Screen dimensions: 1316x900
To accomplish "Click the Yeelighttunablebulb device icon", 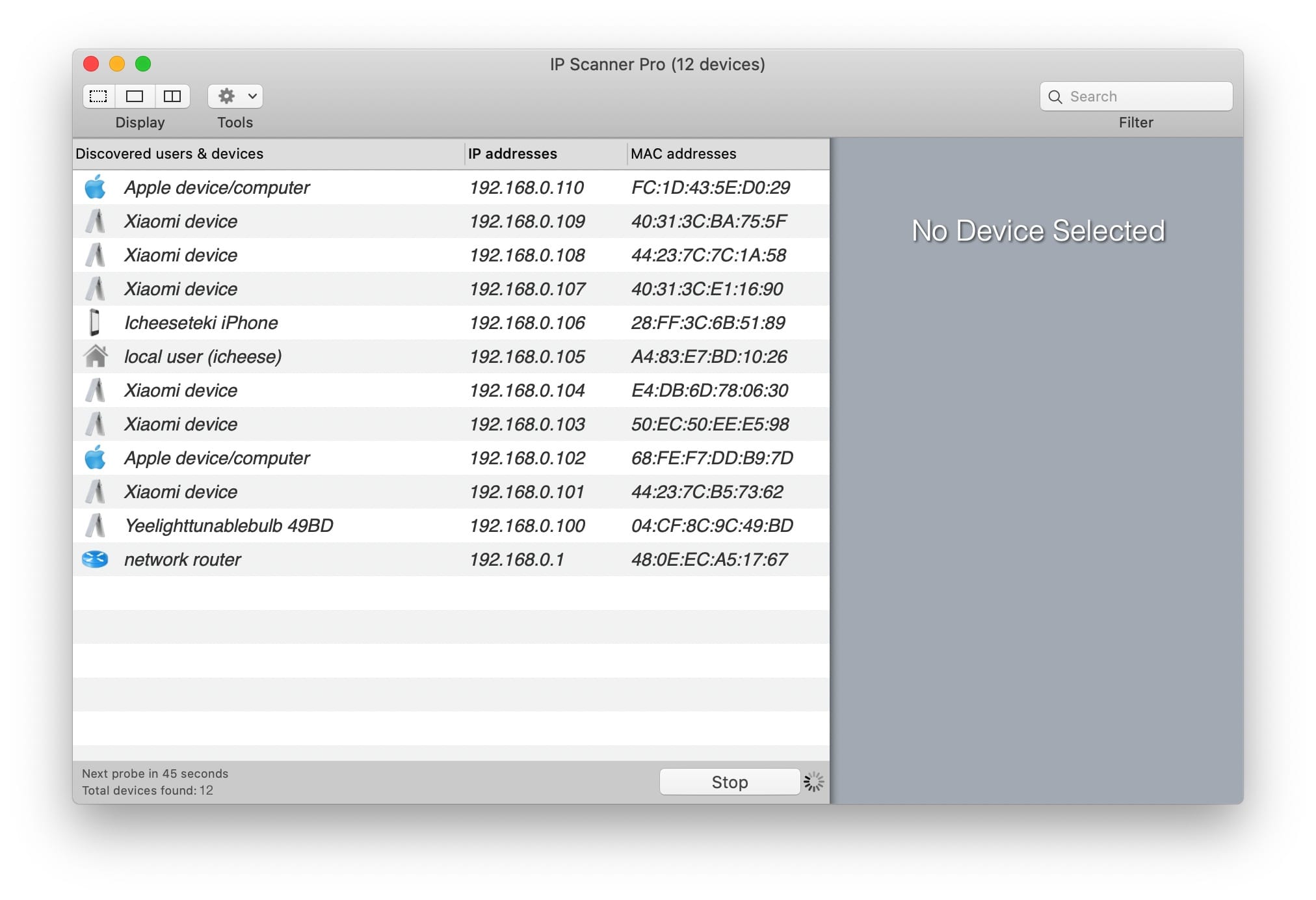I will click(96, 525).
